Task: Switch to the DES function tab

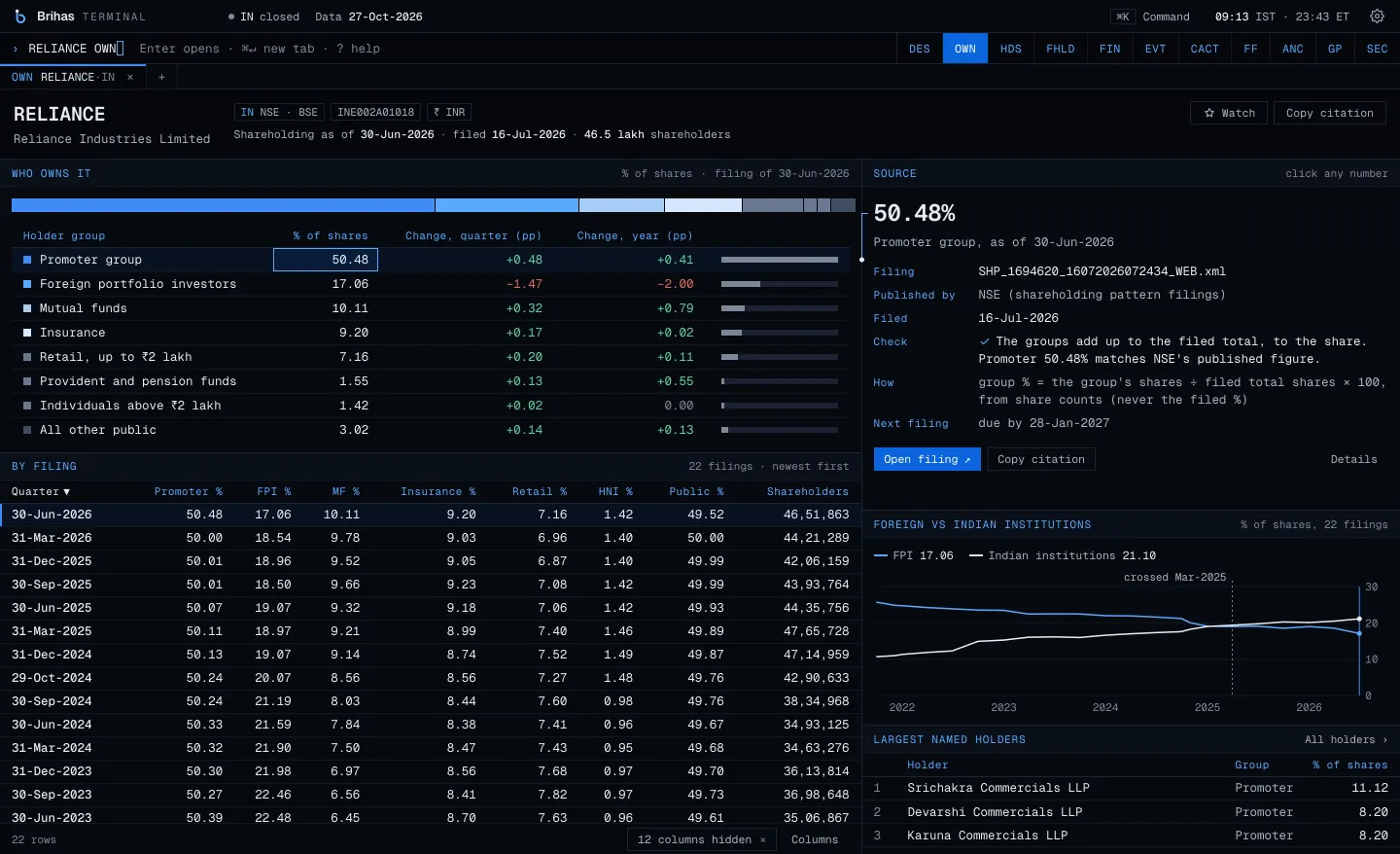Action: [920, 49]
